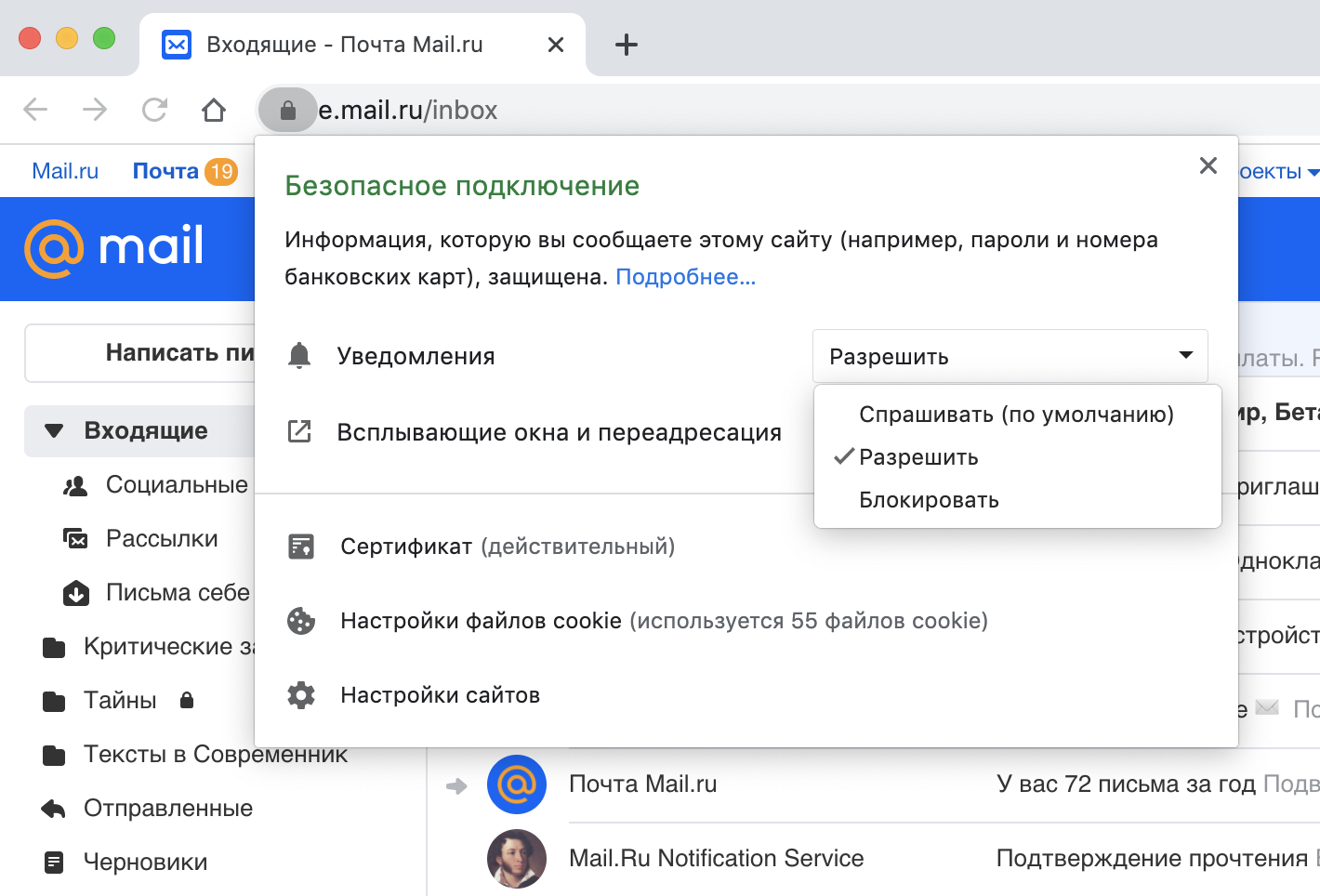Reload the page
Viewport: 1320px width, 896px height.
pyautogui.click(x=154, y=110)
